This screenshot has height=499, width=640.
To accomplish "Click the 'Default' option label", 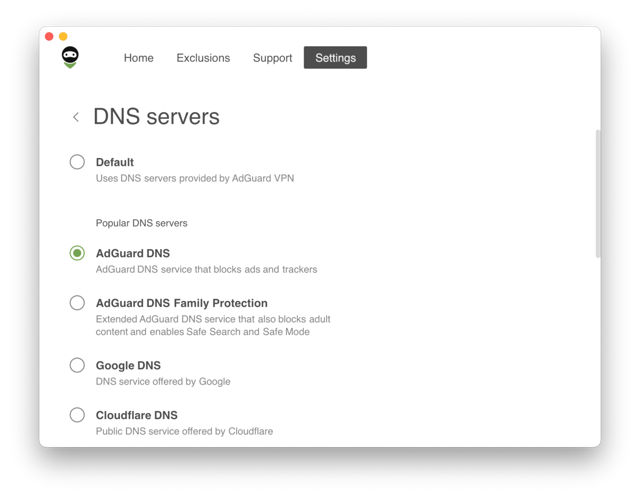I will pos(115,162).
